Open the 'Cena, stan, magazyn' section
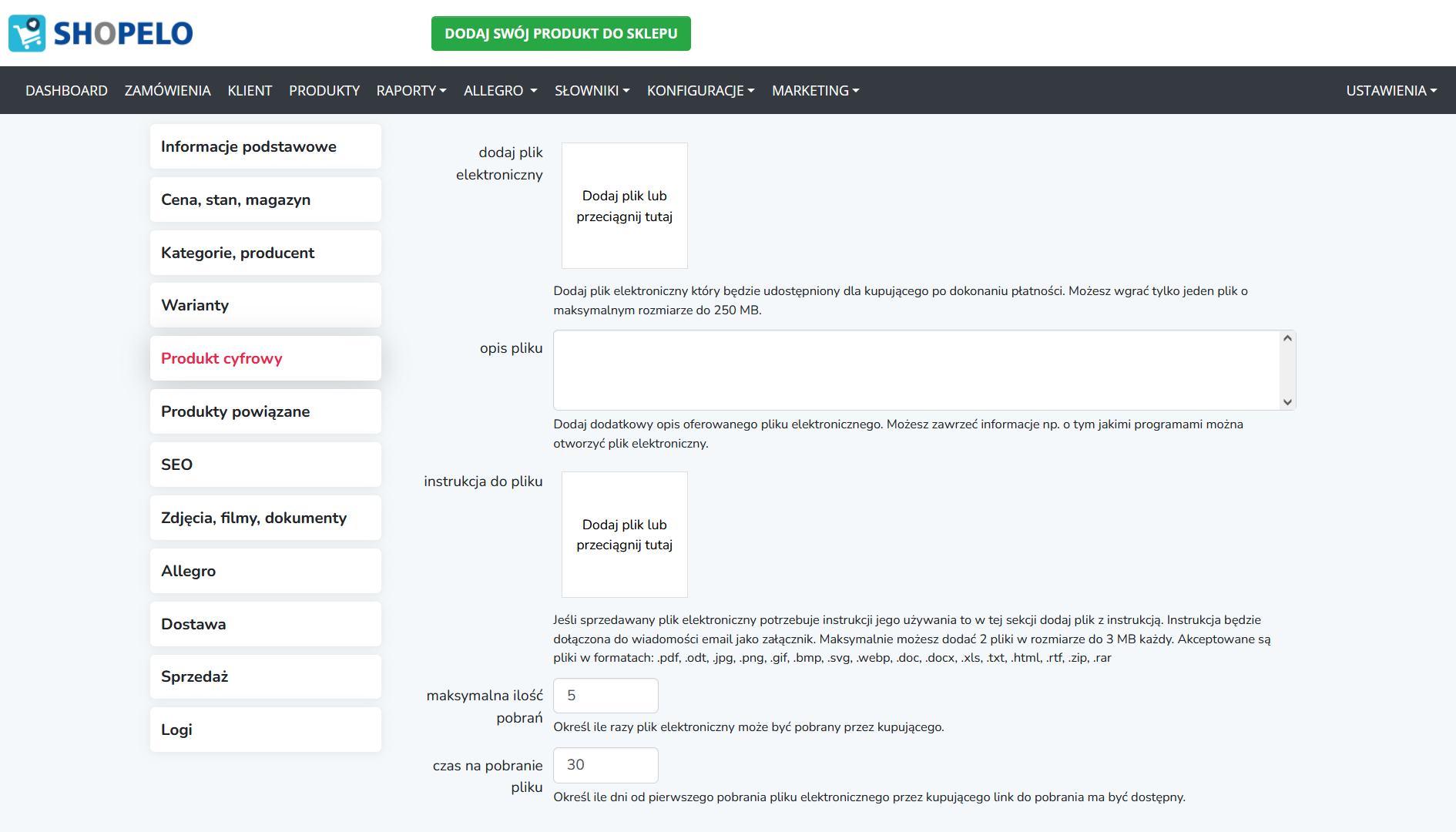The image size is (1456, 832). (x=266, y=200)
